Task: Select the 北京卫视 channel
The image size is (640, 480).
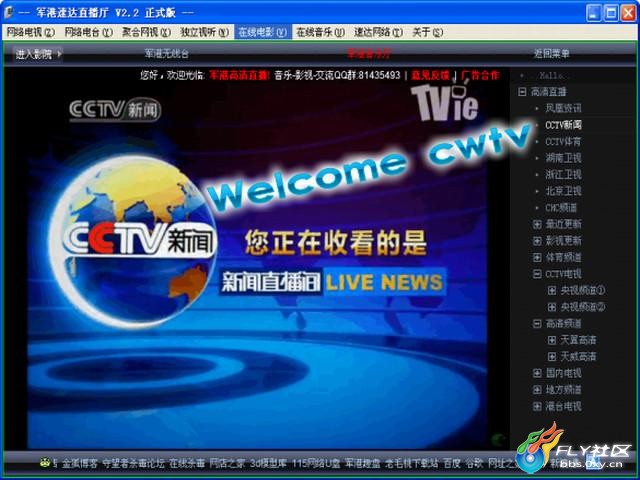Action: pos(563,191)
